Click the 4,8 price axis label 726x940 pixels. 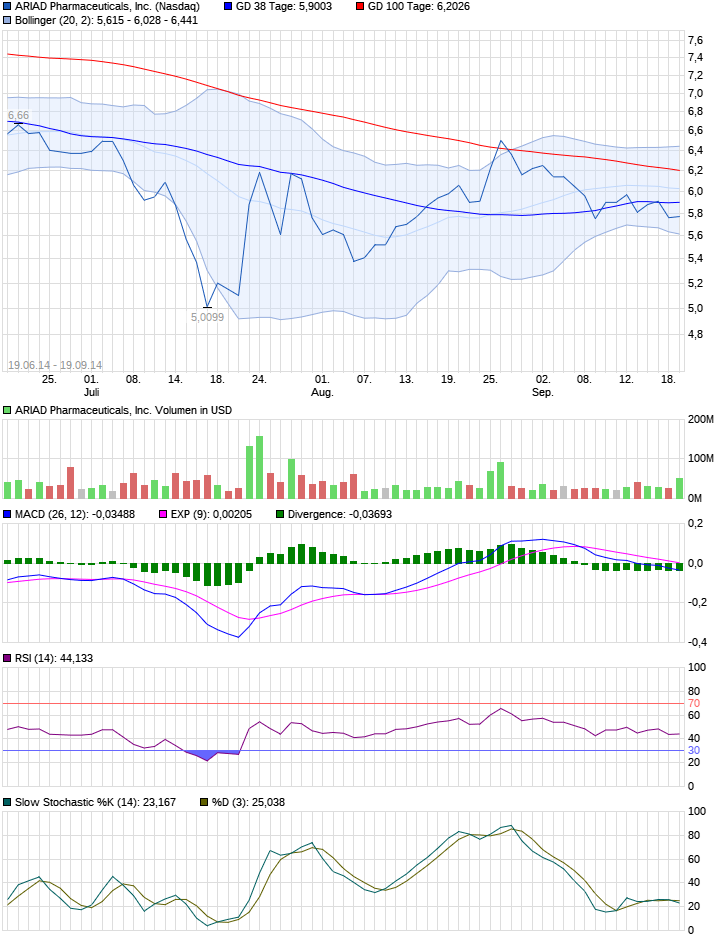point(695,334)
